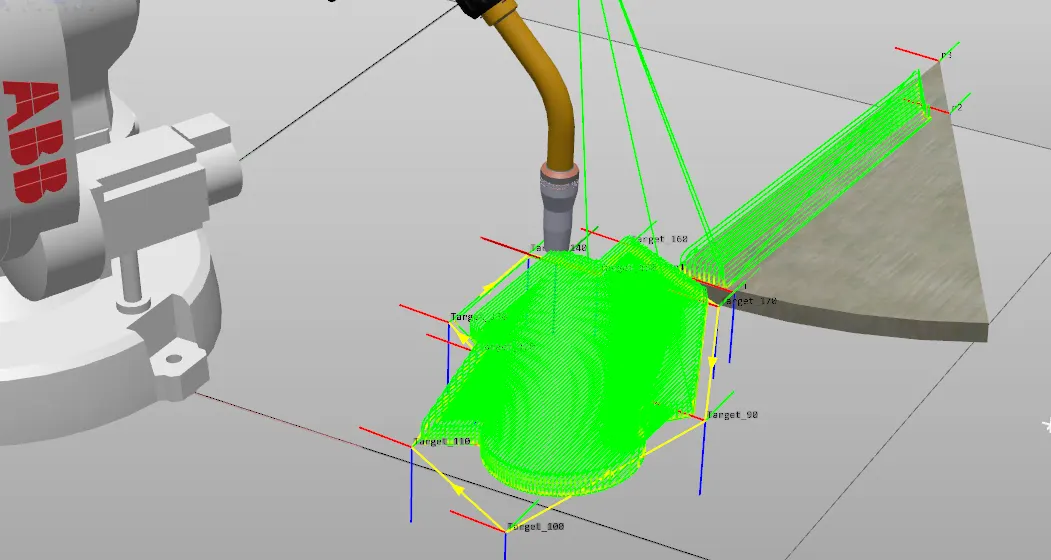Select the Target_110 label

coord(442,441)
